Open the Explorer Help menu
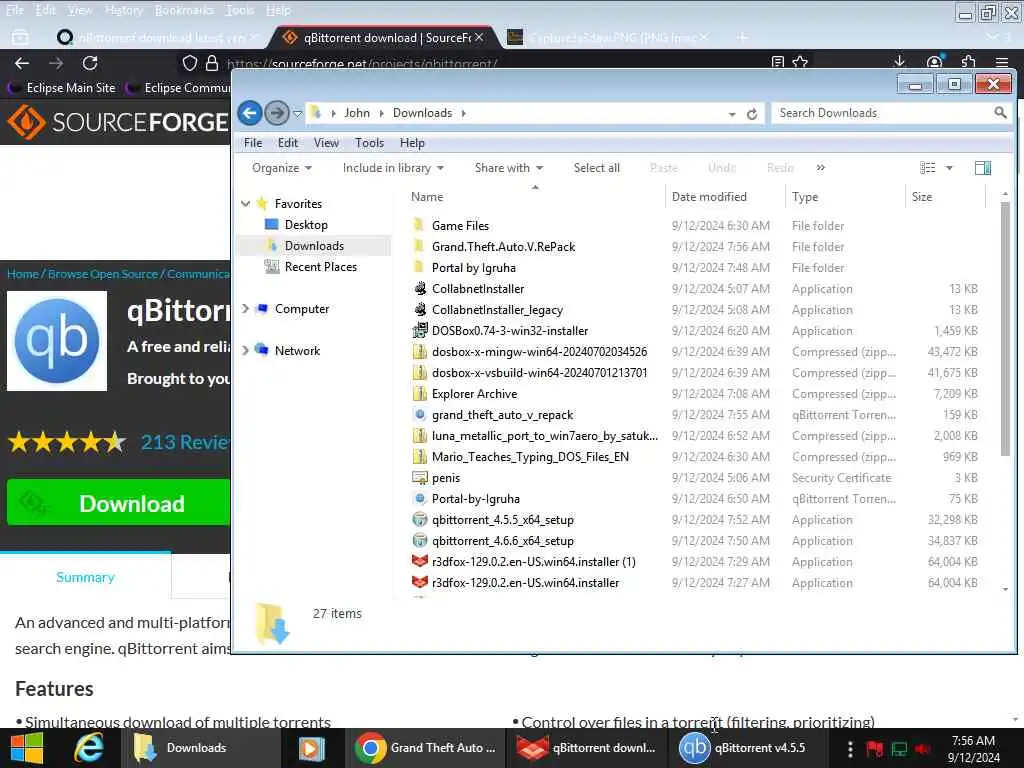Viewport: 1024px width, 768px height. [412, 143]
